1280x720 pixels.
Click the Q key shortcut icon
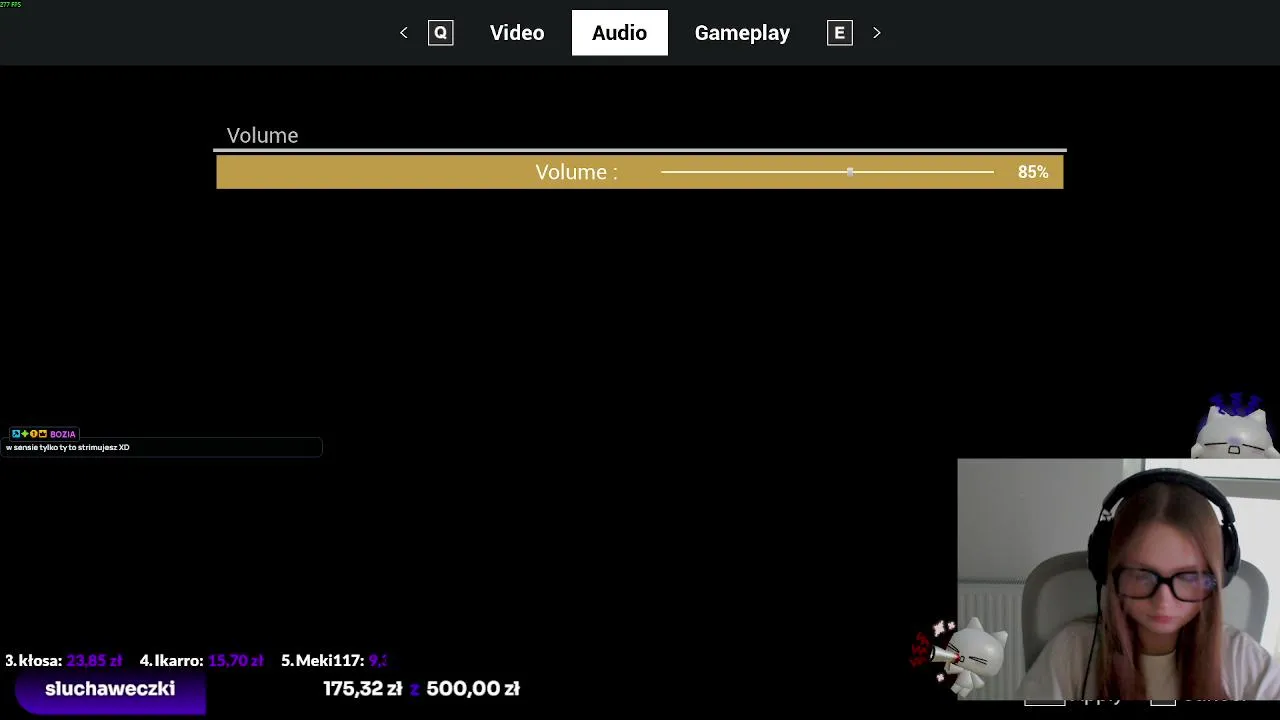pyautogui.click(x=440, y=33)
